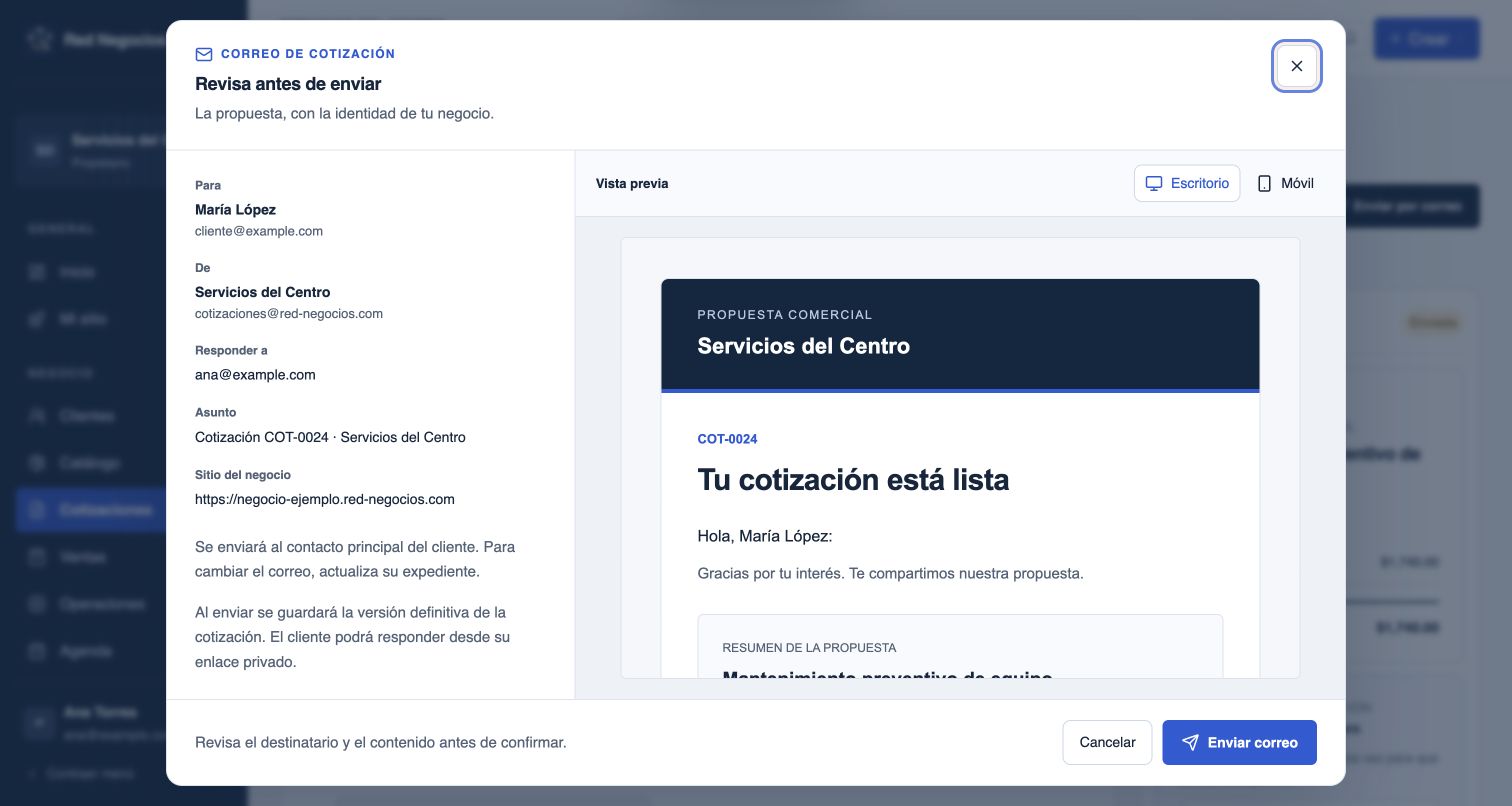Click the site URL negocio-ejemplo.red-negocios.com
Image resolution: width=1512 pixels, height=806 pixels.
tap(325, 499)
